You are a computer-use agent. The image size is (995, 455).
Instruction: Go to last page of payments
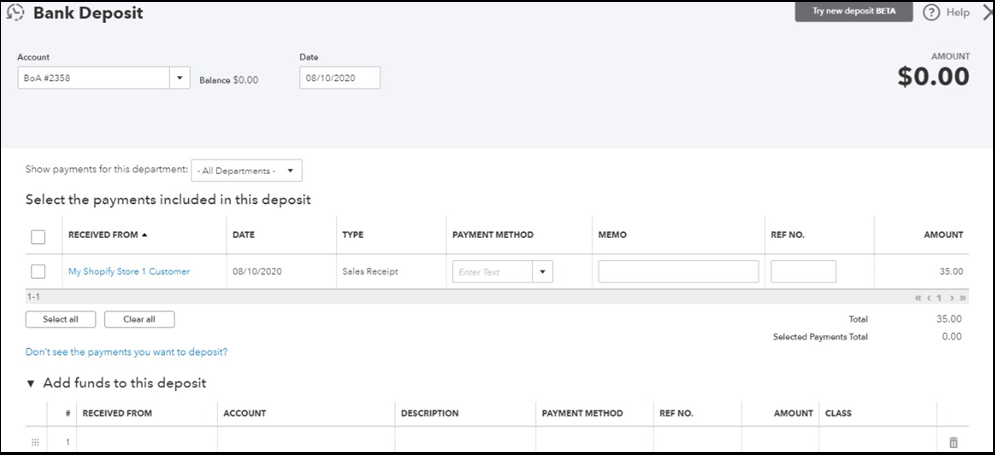[962, 298]
